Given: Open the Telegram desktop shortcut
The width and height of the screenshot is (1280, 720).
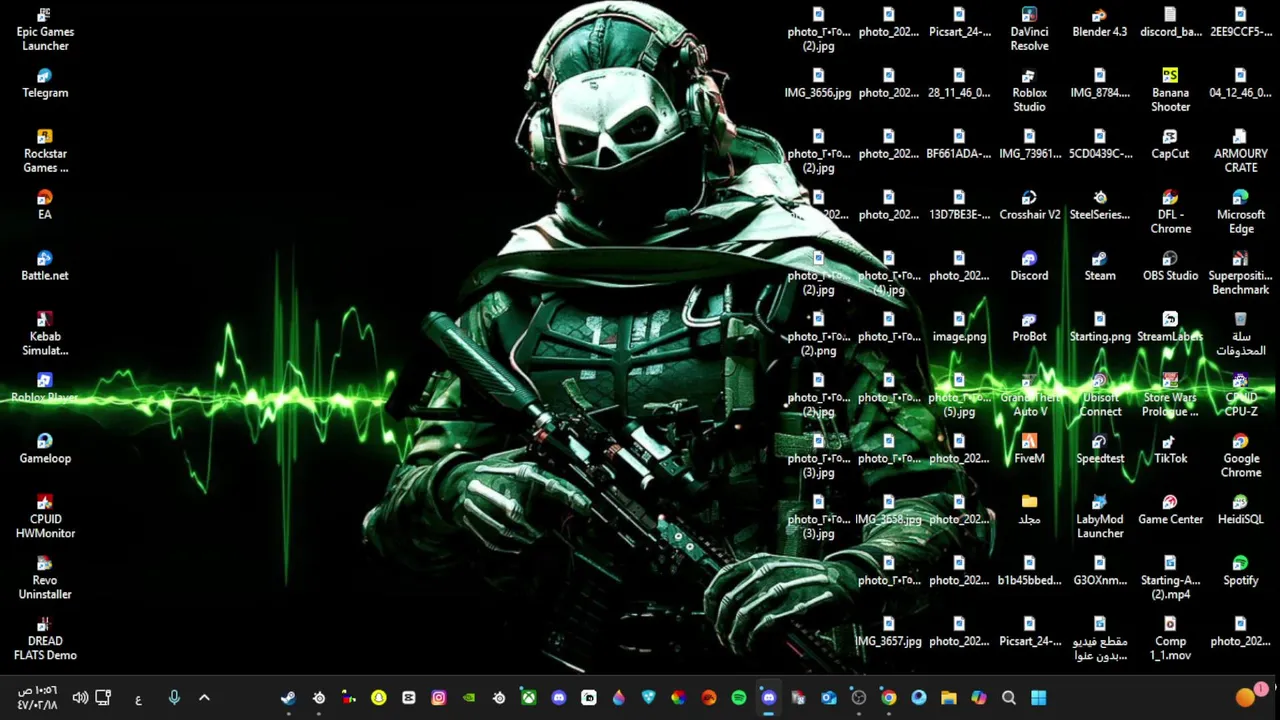Looking at the screenshot, I should [x=45, y=84].
